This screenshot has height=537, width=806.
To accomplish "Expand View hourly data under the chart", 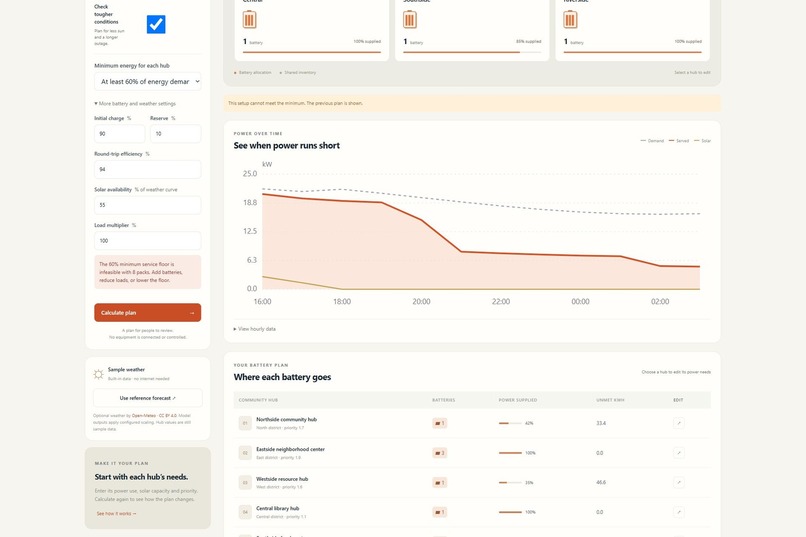I will click(255, 329).
